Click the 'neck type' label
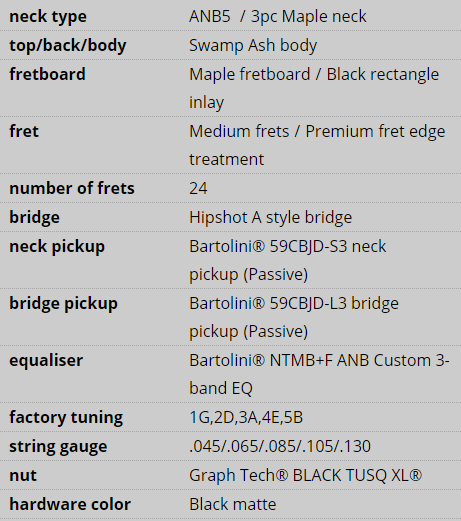The width and height of the screenshot is (461, 521). [48, 17]
